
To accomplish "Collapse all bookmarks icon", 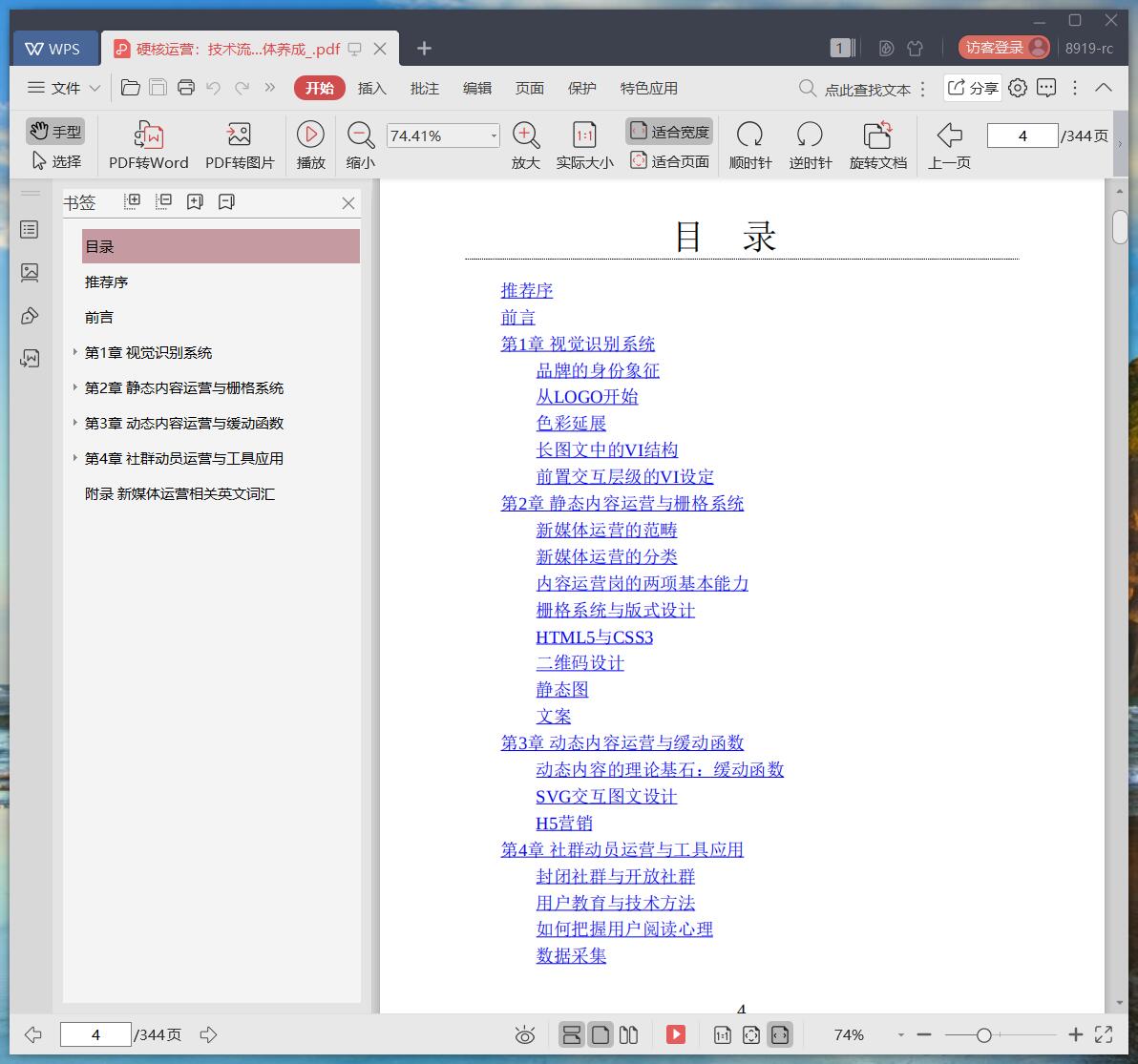I will point(163,201).
